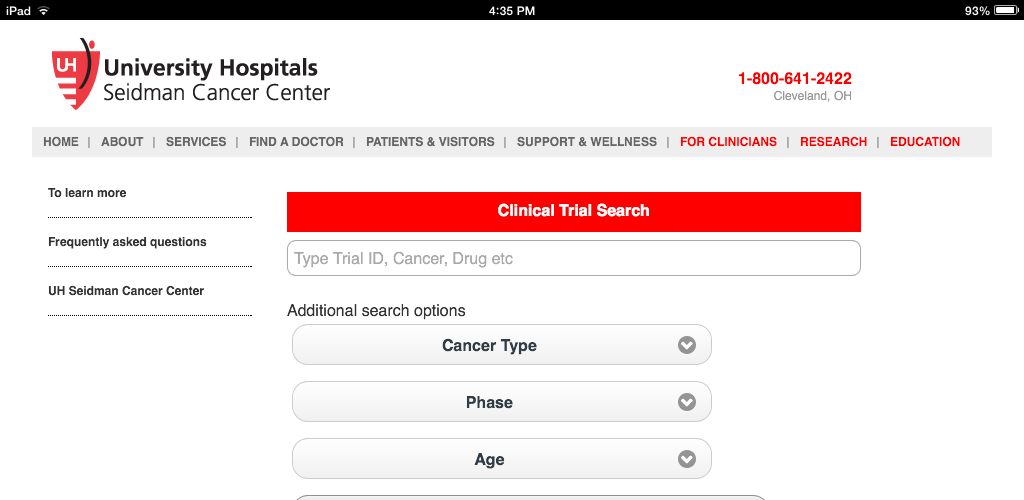Go to the HOME menu item

pyautogui.click(x=61, y=142)
